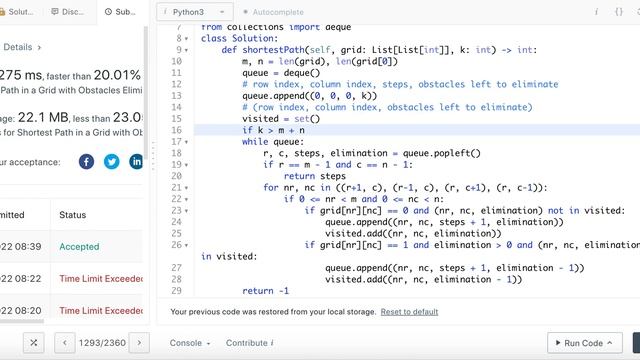The image size is (640, 360).
Task: Click the Run Code button
Action: tap(584, 343)
